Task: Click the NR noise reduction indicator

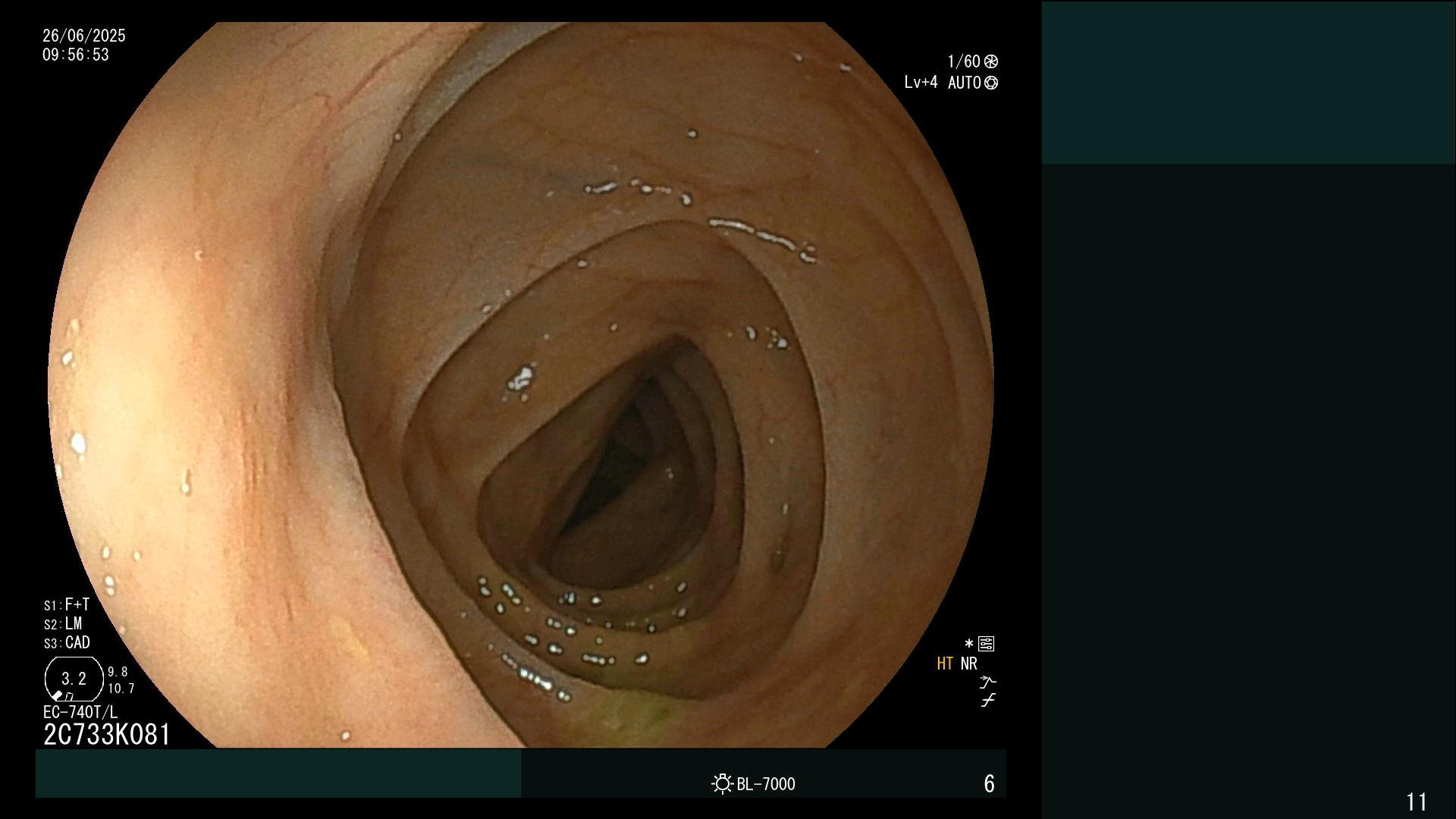Action: click(x=969, y=664)
